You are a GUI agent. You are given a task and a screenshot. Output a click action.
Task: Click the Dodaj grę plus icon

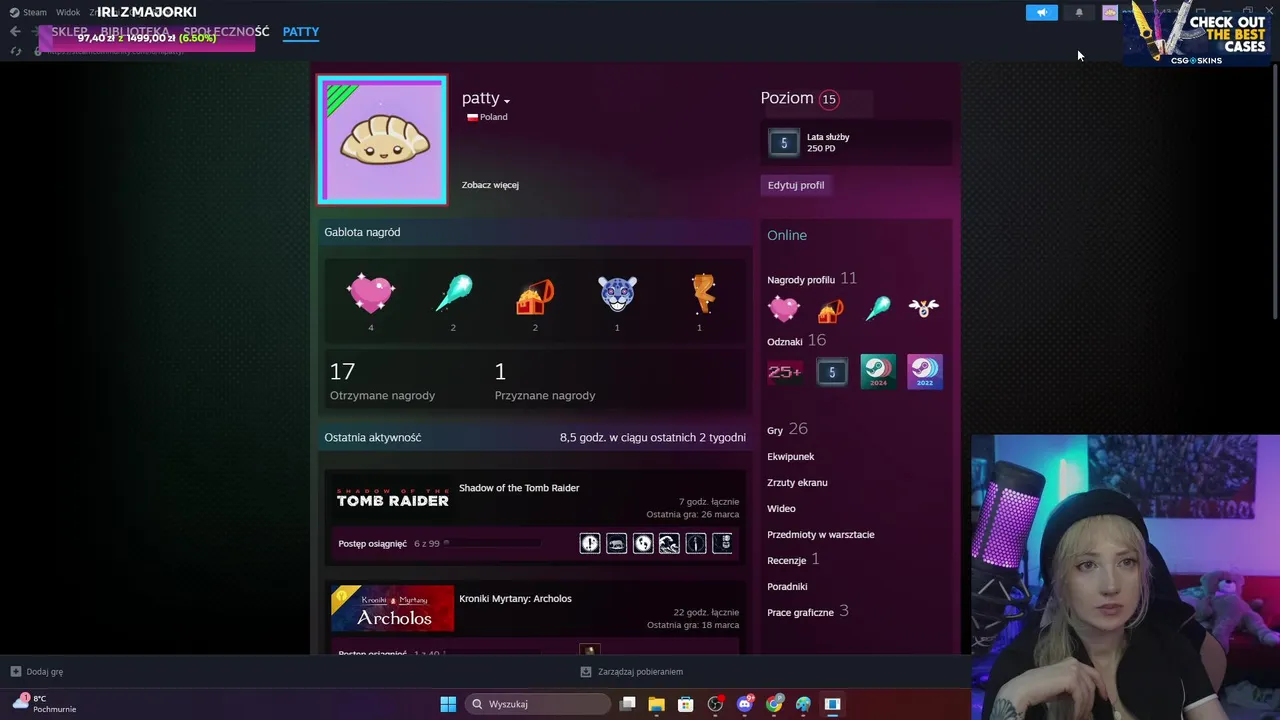16,672
